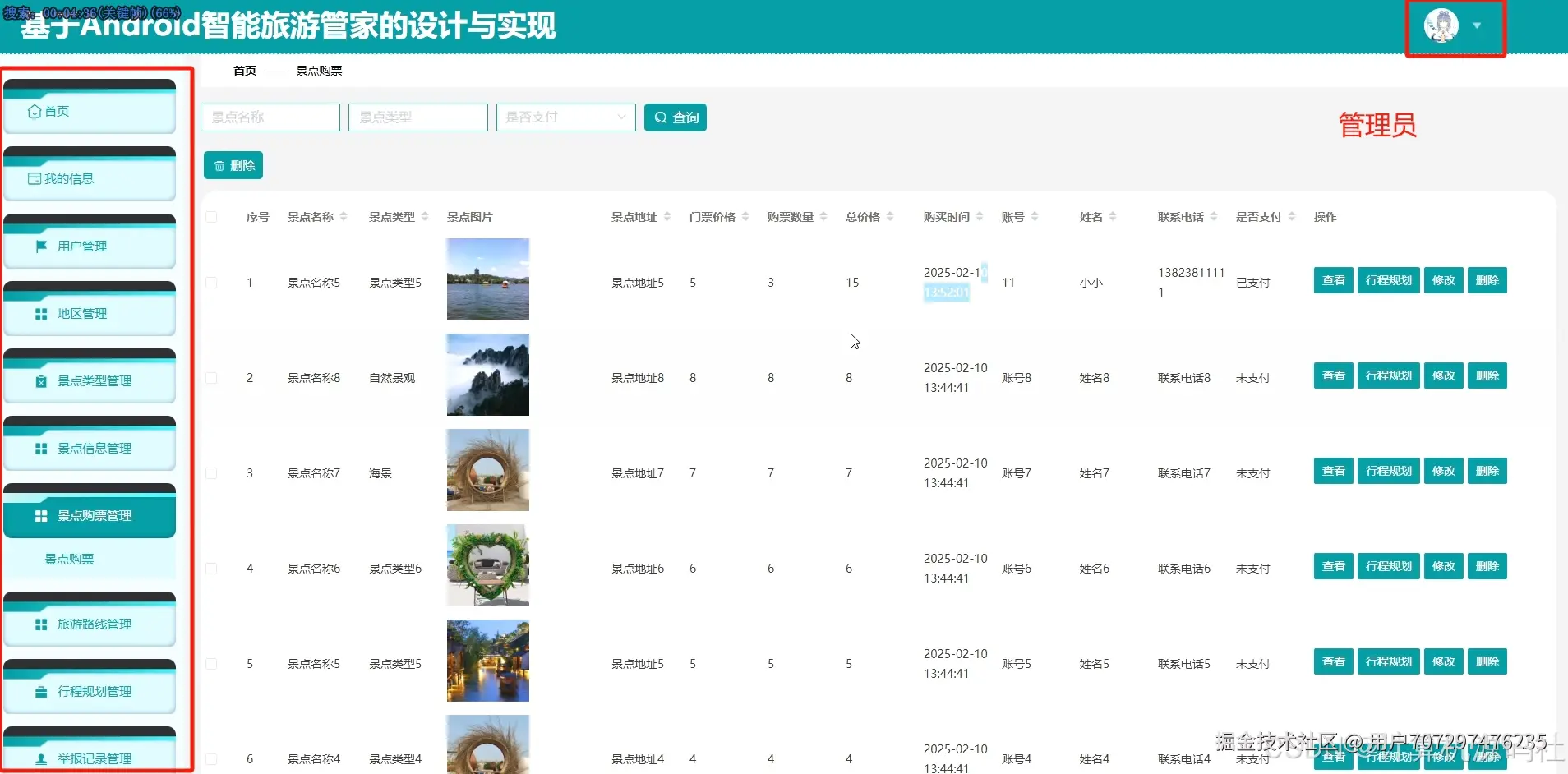Click 行程规划 button on row 2
This screenshot has width=1568, height=774.
(x=1388, y=375)
